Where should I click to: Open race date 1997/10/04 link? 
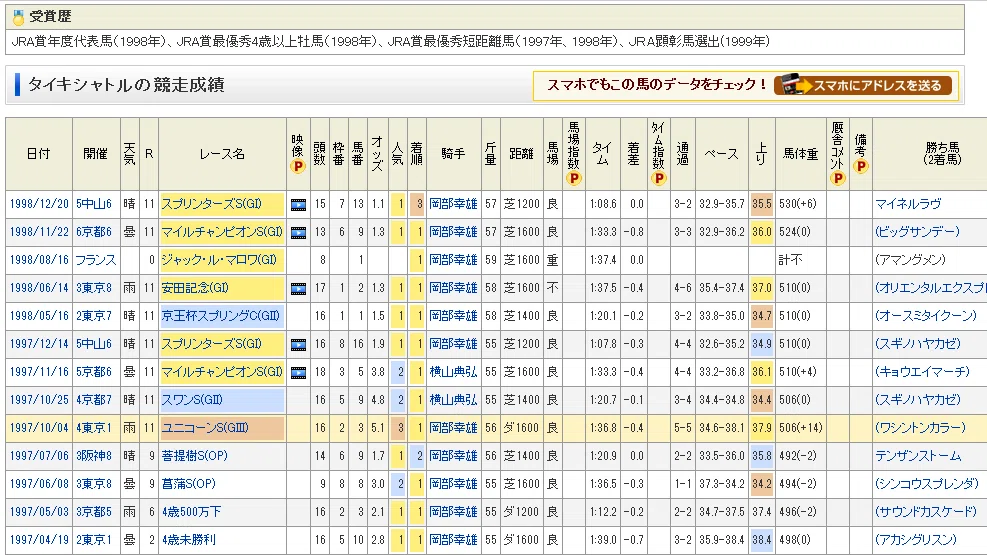pyautogui.click(x=39, y=428)
